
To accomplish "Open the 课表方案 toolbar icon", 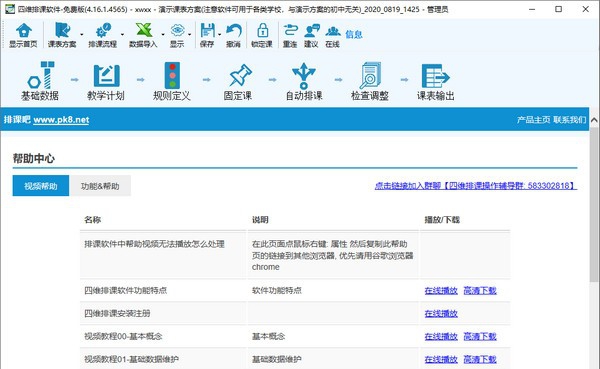I will [62, 30].
